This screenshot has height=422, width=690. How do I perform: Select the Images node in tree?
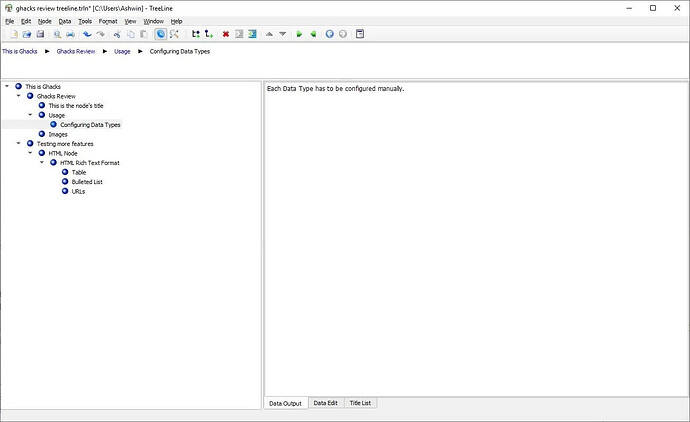(x=58, y=134)
